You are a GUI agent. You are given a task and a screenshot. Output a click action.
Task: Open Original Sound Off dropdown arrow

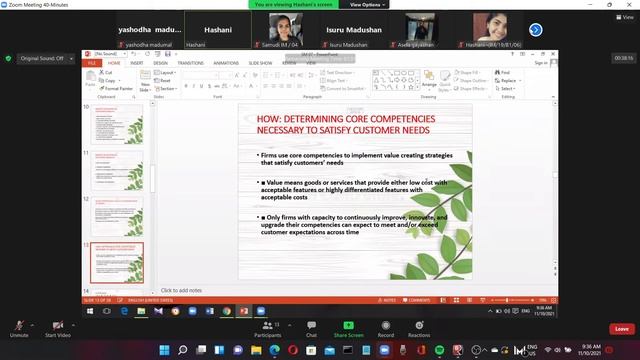(71, 58)
